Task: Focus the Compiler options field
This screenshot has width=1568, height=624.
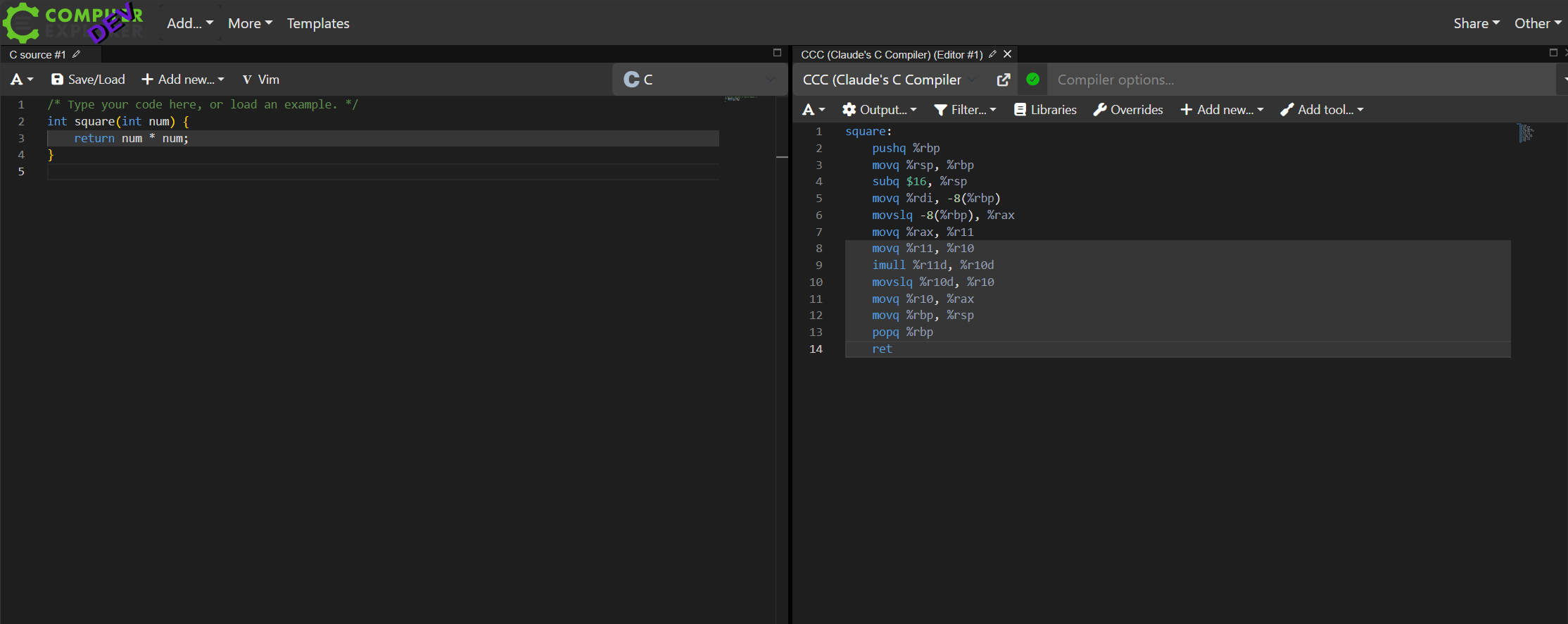Action: 1302,80
